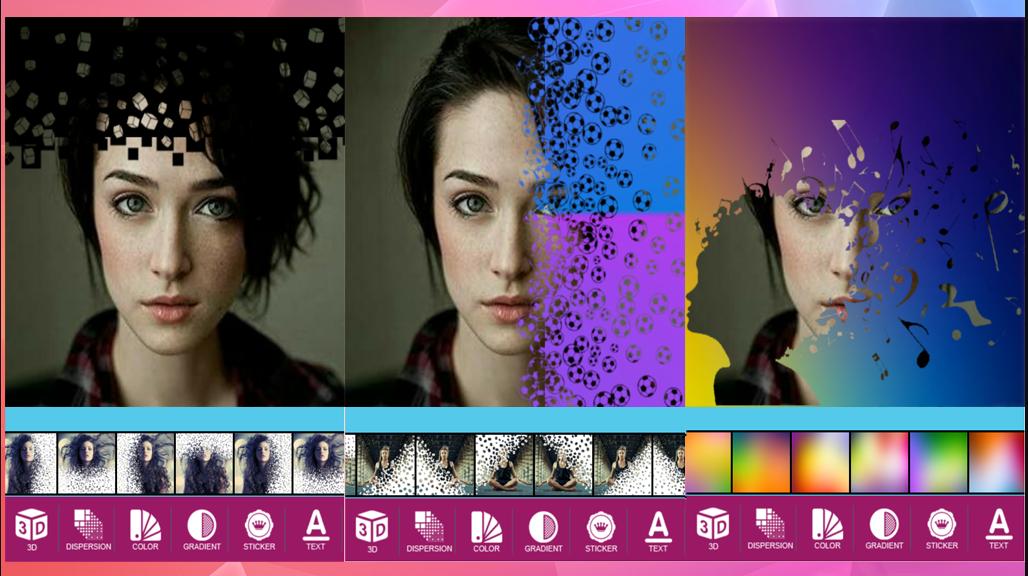Screen dimensions: 1028x576
Task: Add text using middle panel Text icon
Action: tap(657, 529)
